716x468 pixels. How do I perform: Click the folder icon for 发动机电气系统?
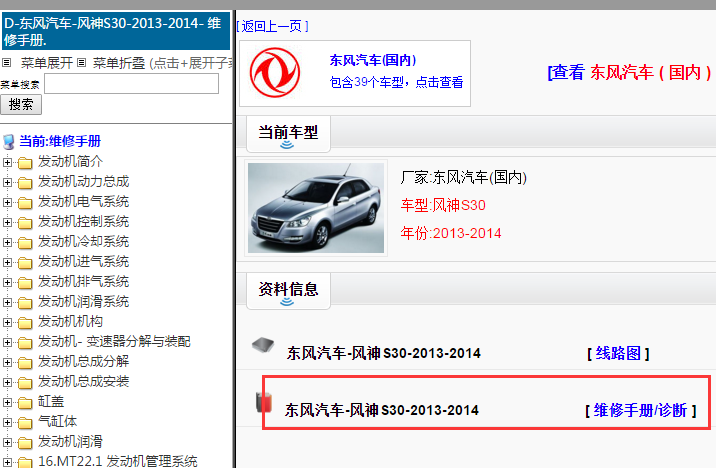[25, 203]
